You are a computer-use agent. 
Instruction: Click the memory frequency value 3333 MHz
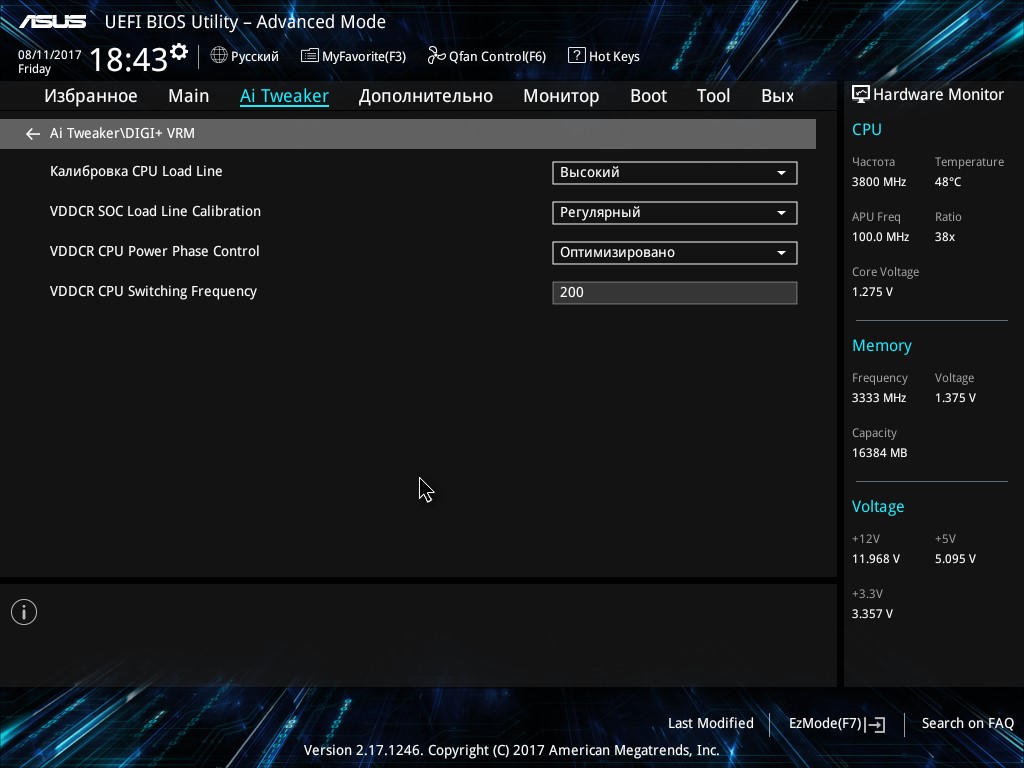(x=878, y=398)
